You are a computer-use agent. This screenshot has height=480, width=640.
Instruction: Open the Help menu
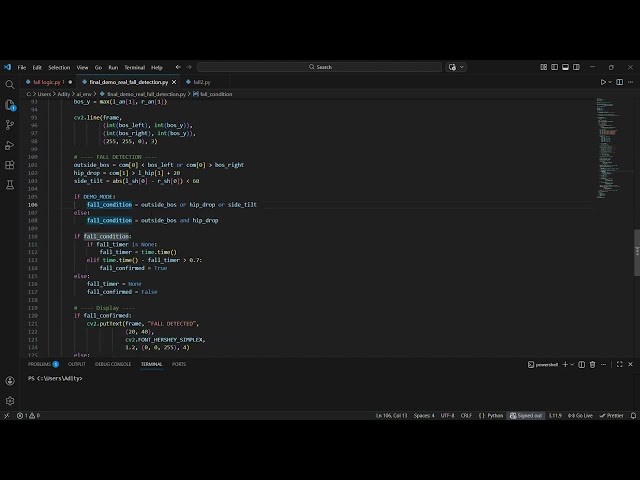point(157,67)
